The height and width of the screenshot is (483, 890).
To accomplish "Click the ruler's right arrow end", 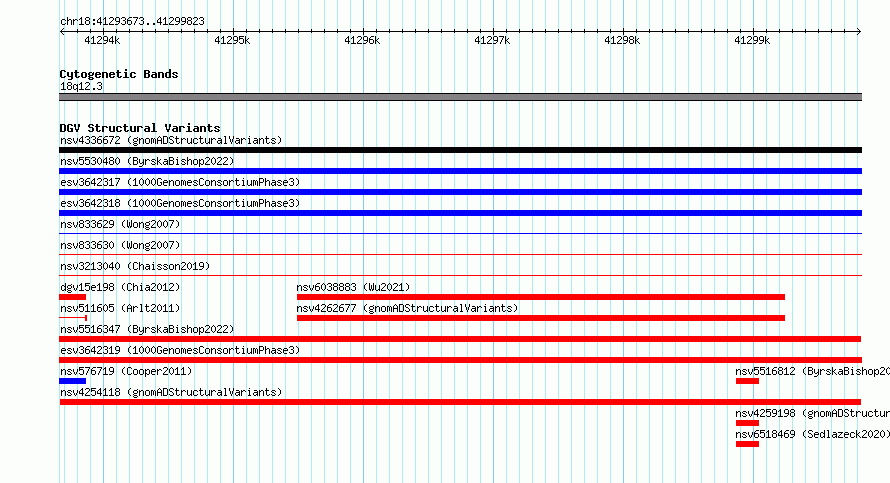I will (x=859, y=32).
